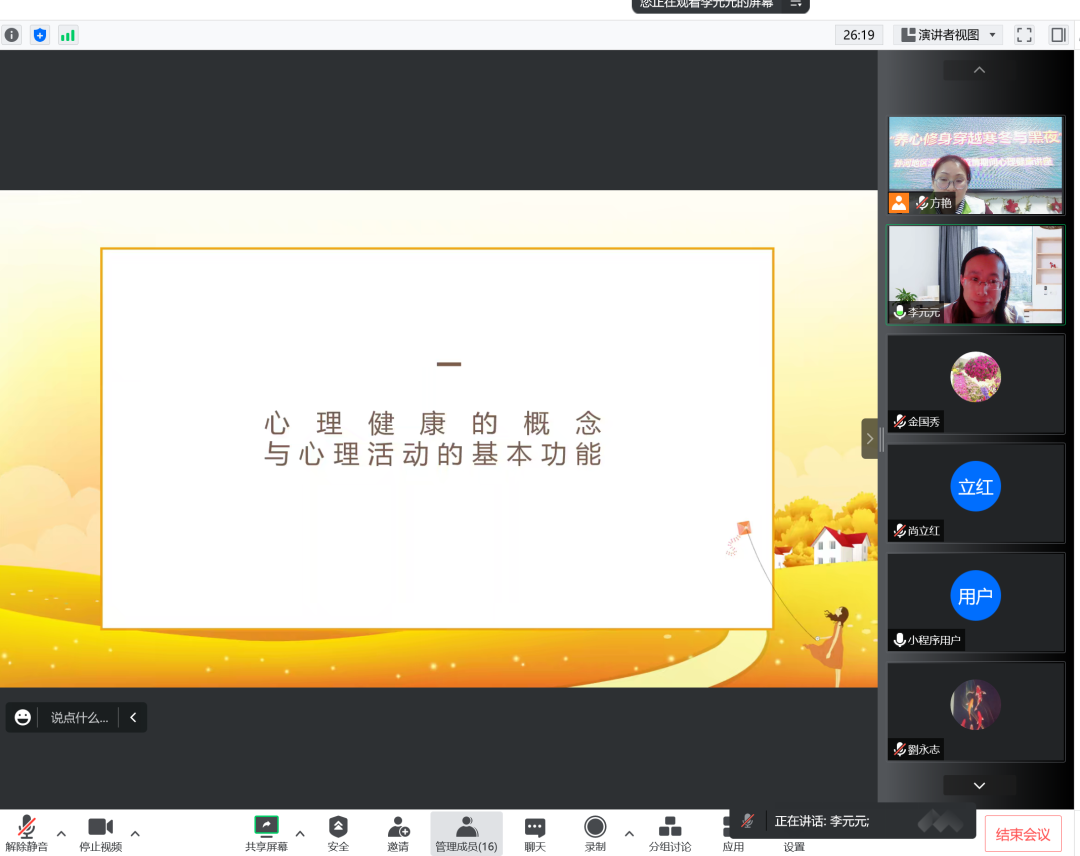Open Manage Participants (管理成员) panel
The image size is (1080, 856).
(x=466, y=834)
